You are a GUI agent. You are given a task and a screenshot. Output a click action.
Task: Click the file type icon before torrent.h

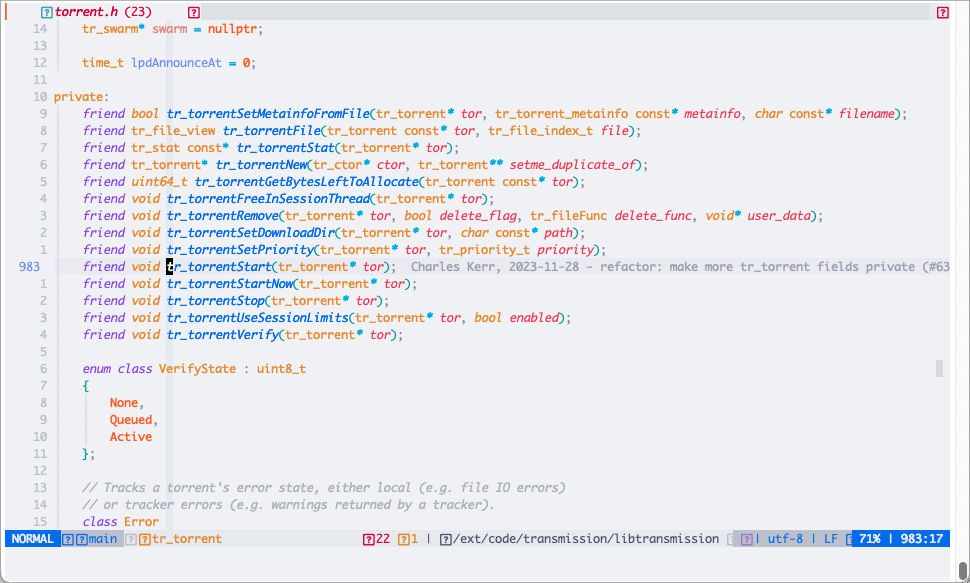pos(47,12)
